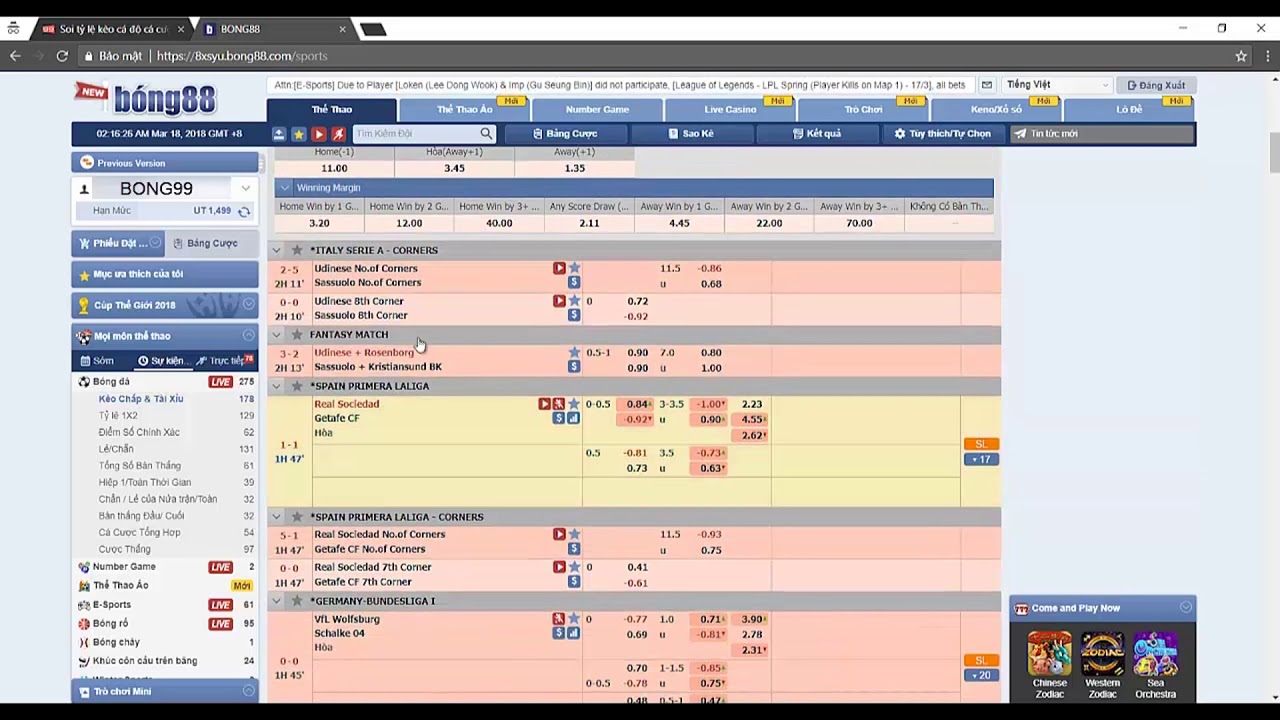Click the live stream icon for Real Sociedad

click(544, 404)
